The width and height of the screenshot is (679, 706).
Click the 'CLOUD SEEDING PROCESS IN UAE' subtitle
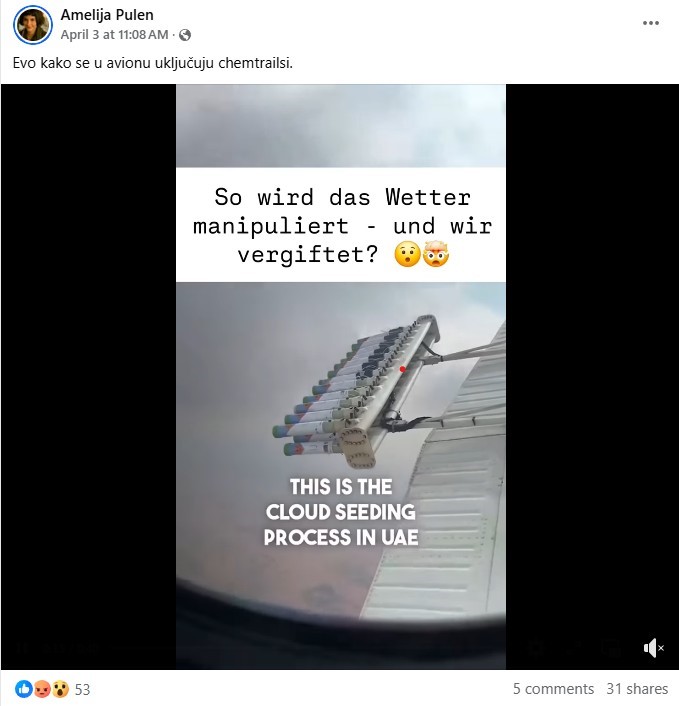point(341,512)
